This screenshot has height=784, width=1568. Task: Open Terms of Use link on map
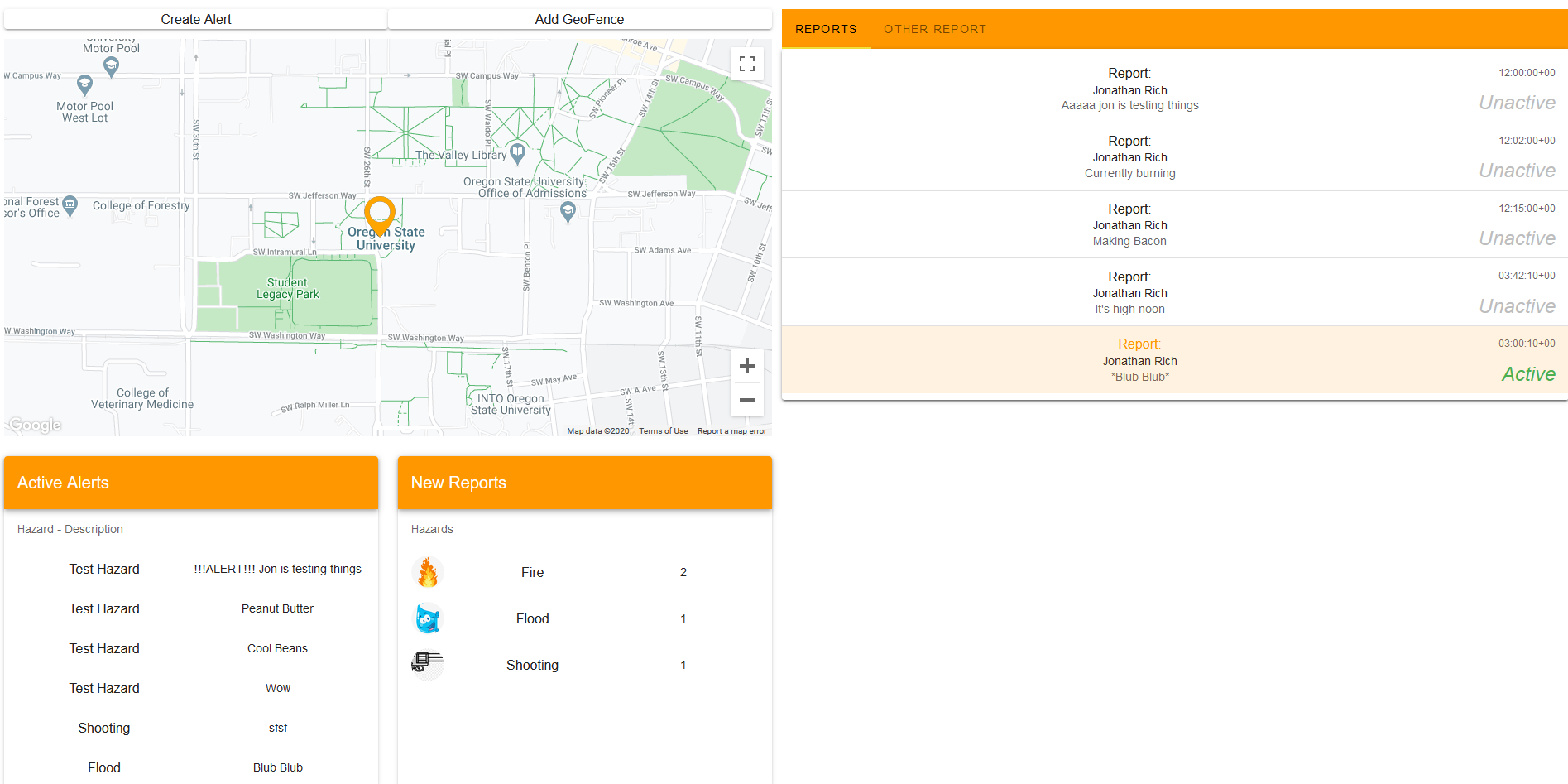tap(663, 431)
